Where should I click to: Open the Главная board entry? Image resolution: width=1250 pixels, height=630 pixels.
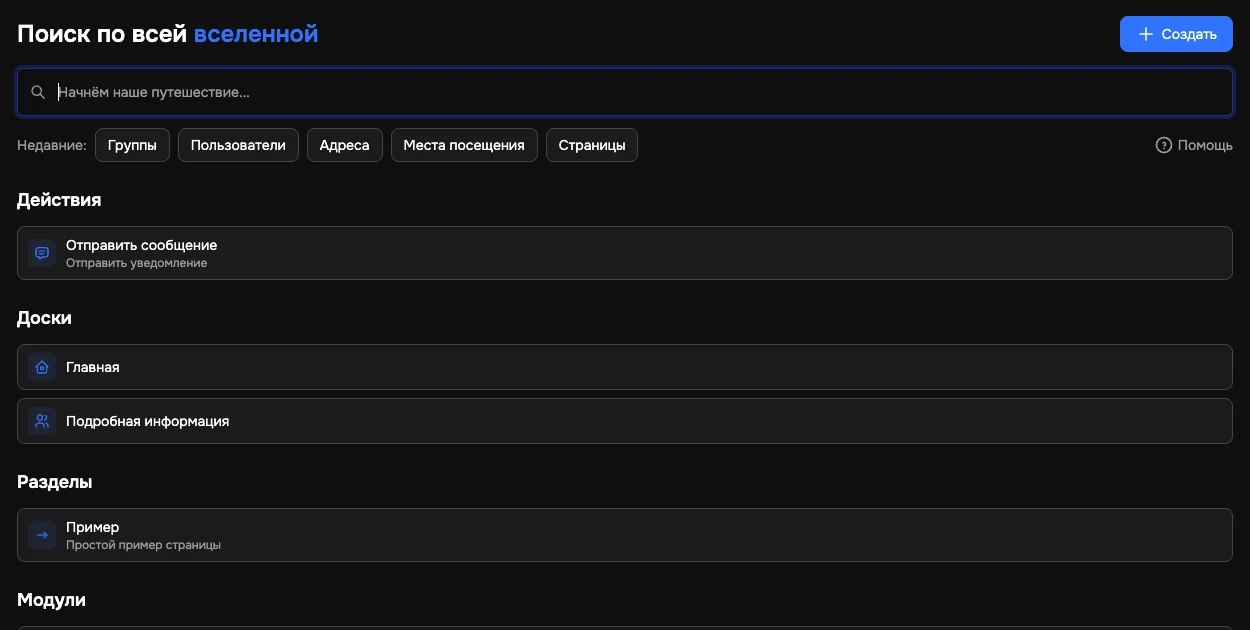point(625,367)
